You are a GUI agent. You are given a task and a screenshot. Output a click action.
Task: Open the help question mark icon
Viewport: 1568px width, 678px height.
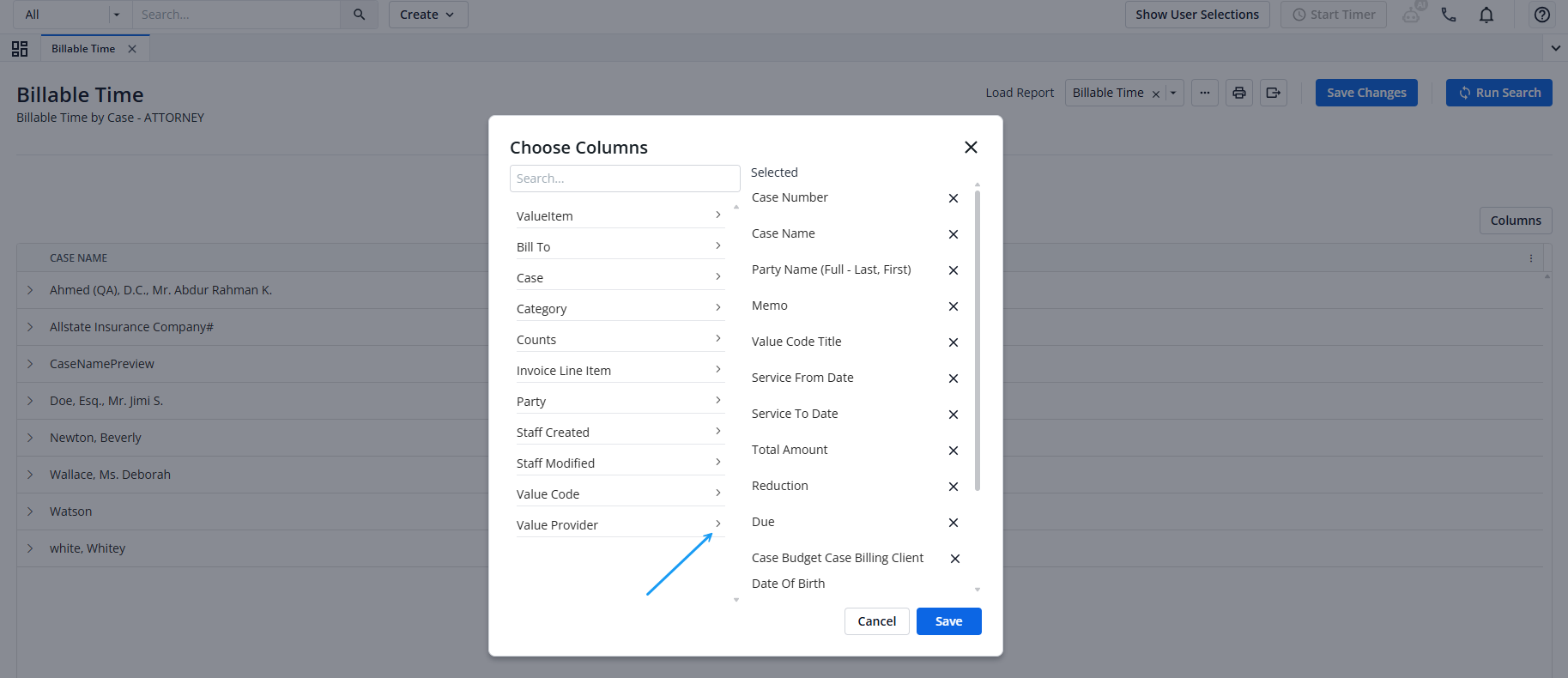coord(1542,15)
